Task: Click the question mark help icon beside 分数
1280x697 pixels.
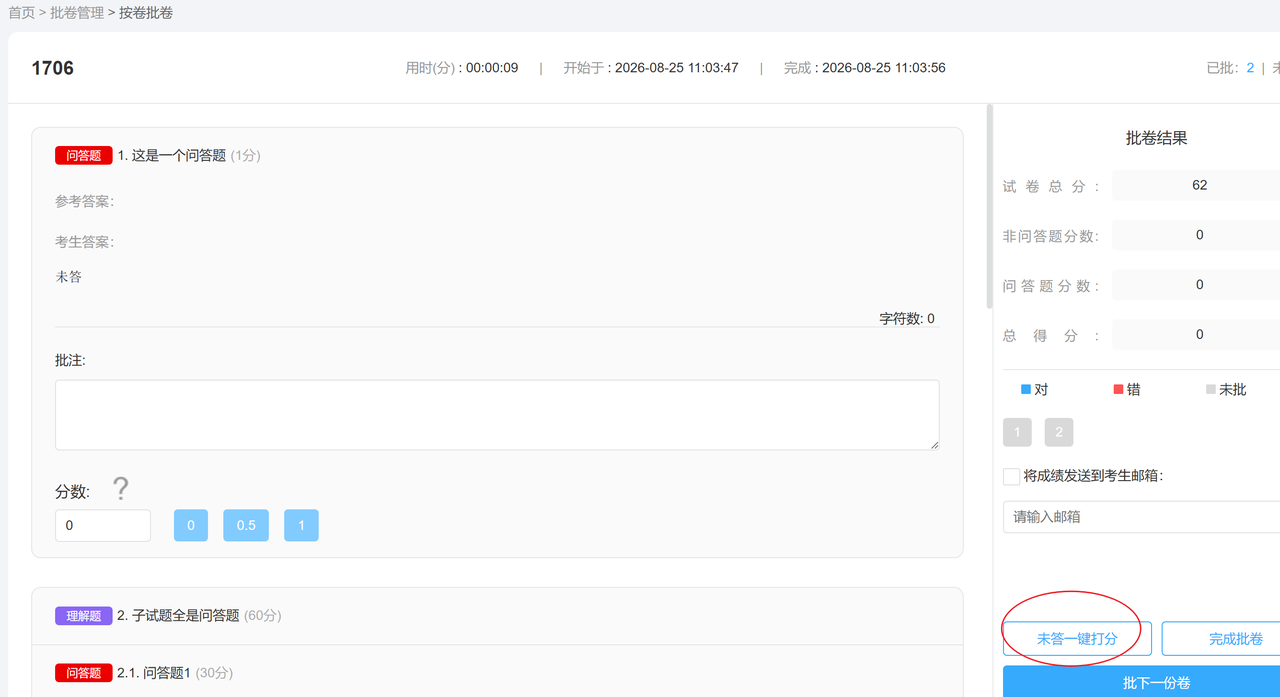Action: pos(121,489)
